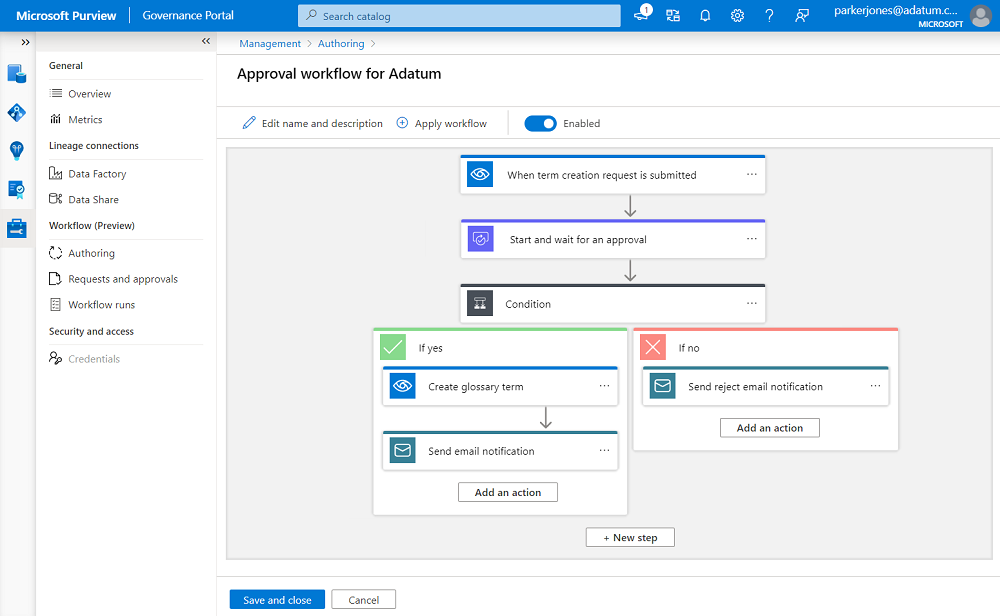Viewport: 1000px width, 616px height.
Task: Select the Data policy sidebar icon
Action: [15, 189]
